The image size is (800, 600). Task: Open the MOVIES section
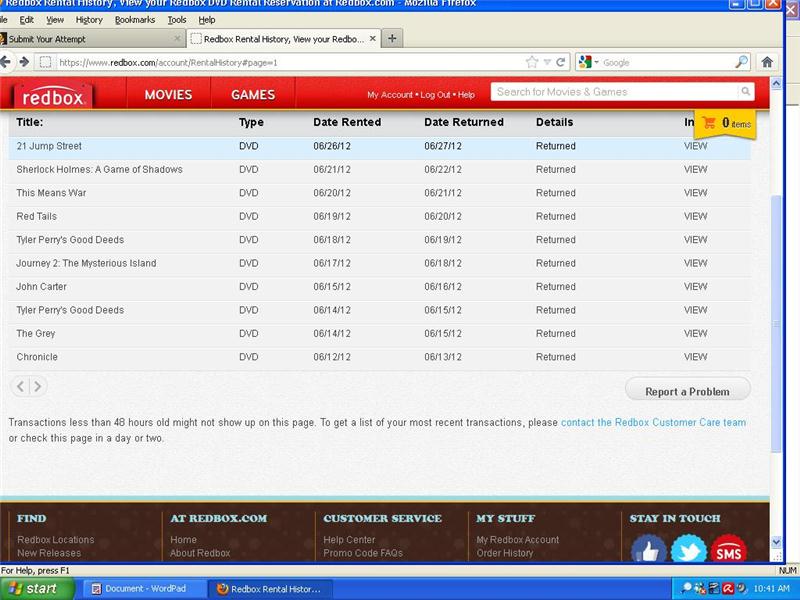click(x=168, y=95)
